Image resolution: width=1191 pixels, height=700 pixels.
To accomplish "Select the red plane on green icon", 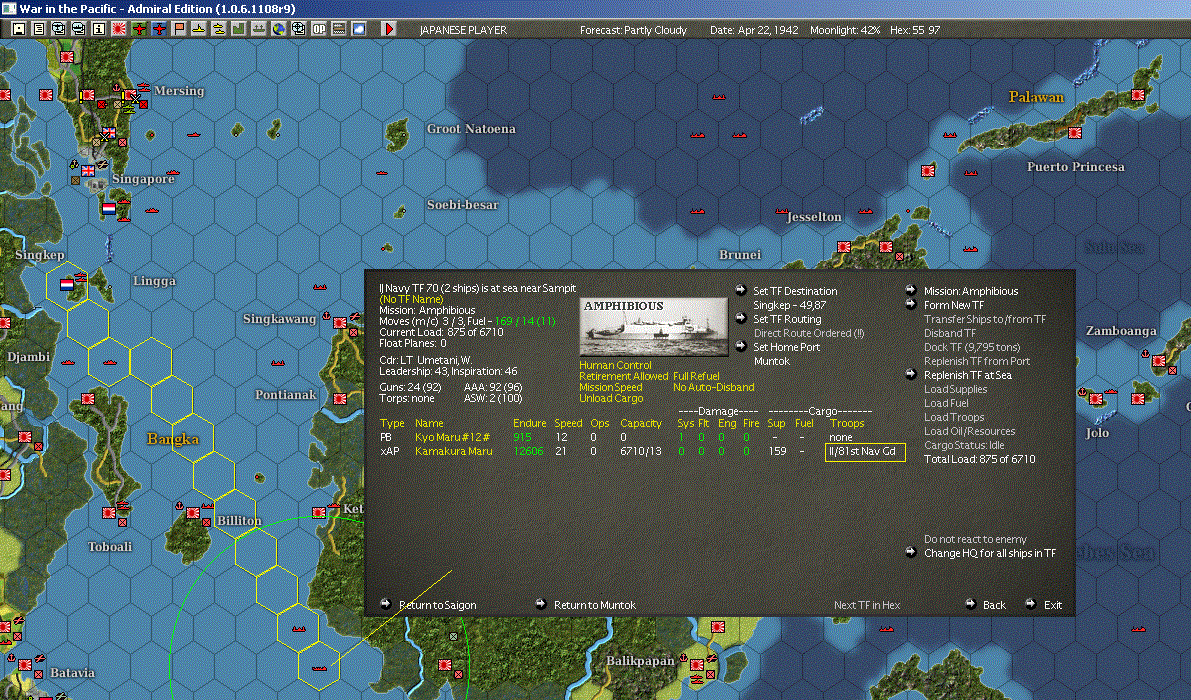I will click(x=139, y=29).
